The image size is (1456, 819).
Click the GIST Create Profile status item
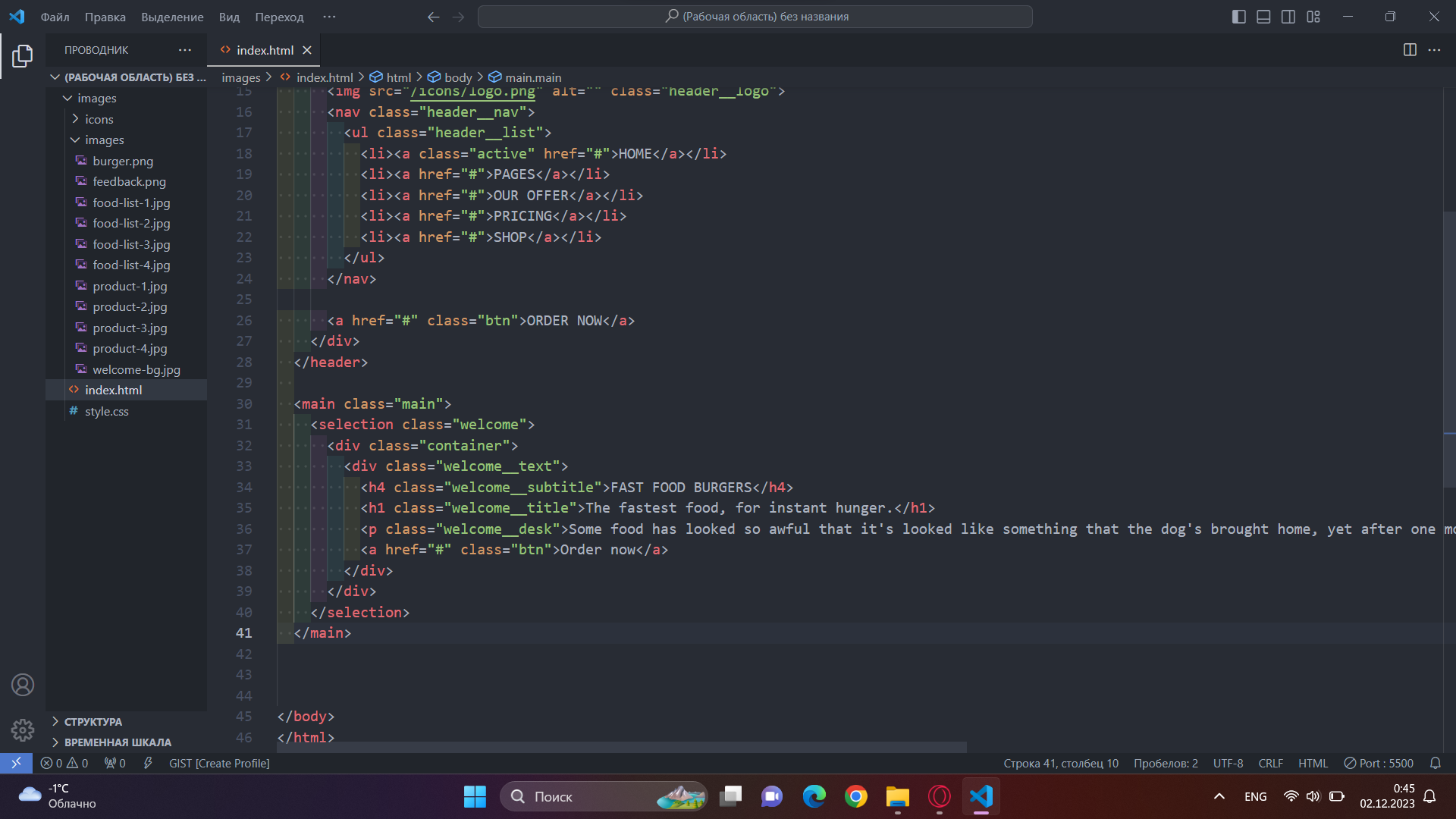(219, 763)
